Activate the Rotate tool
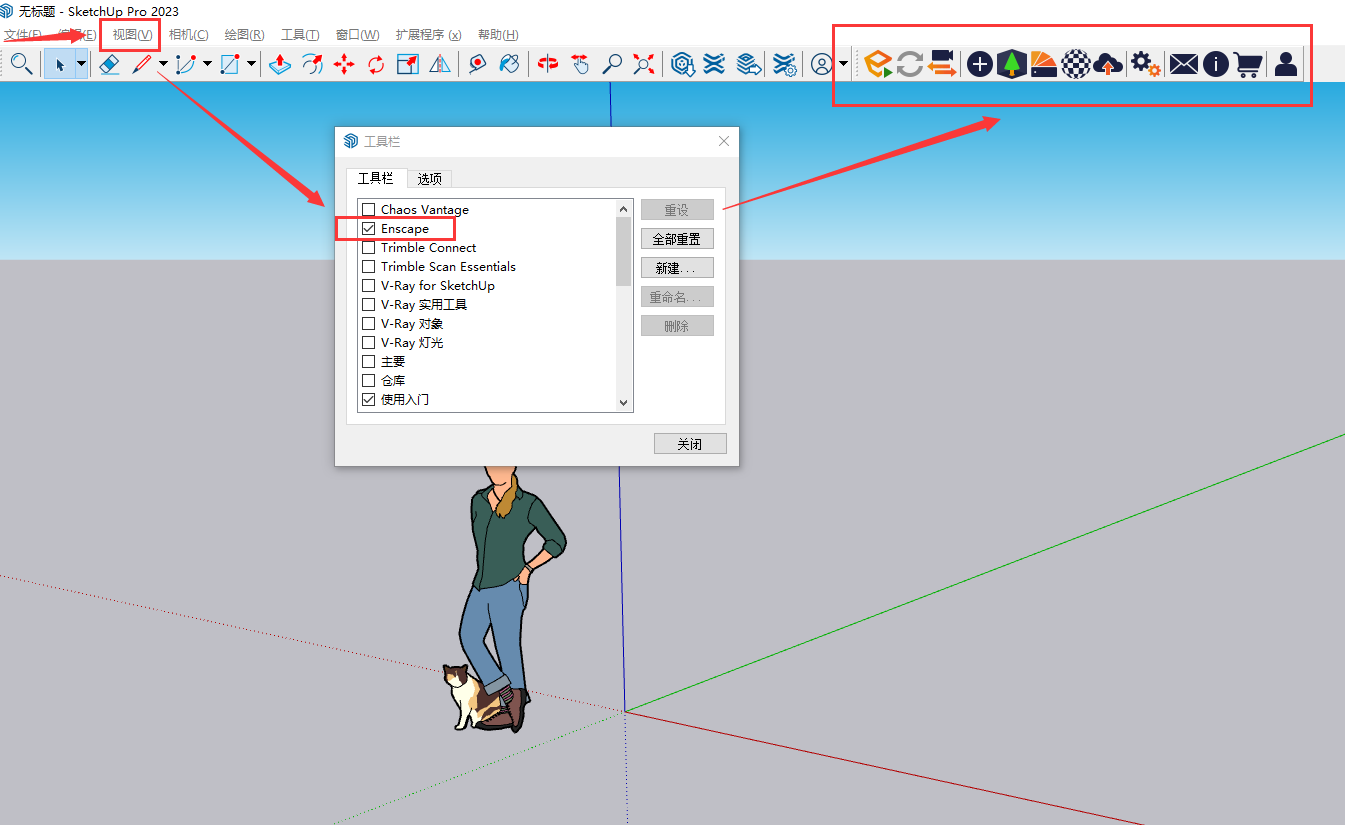The width and height of the screenshot is (1345, 825). tap(374, 63)
